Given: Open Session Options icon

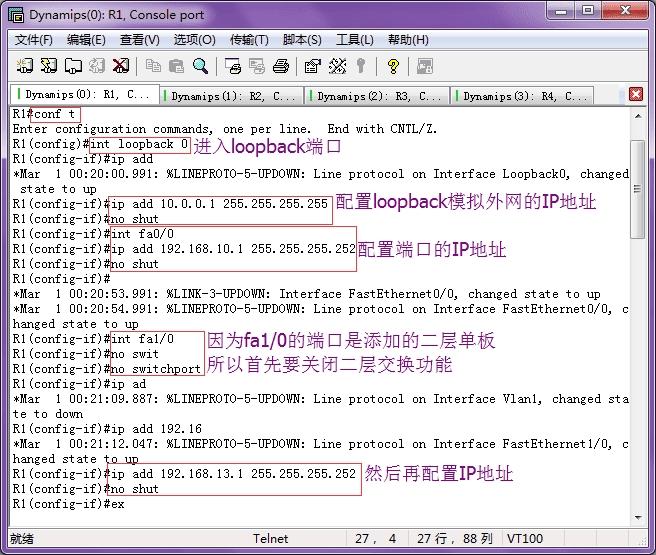Looking at the screenshot, I should coord(313,66).
